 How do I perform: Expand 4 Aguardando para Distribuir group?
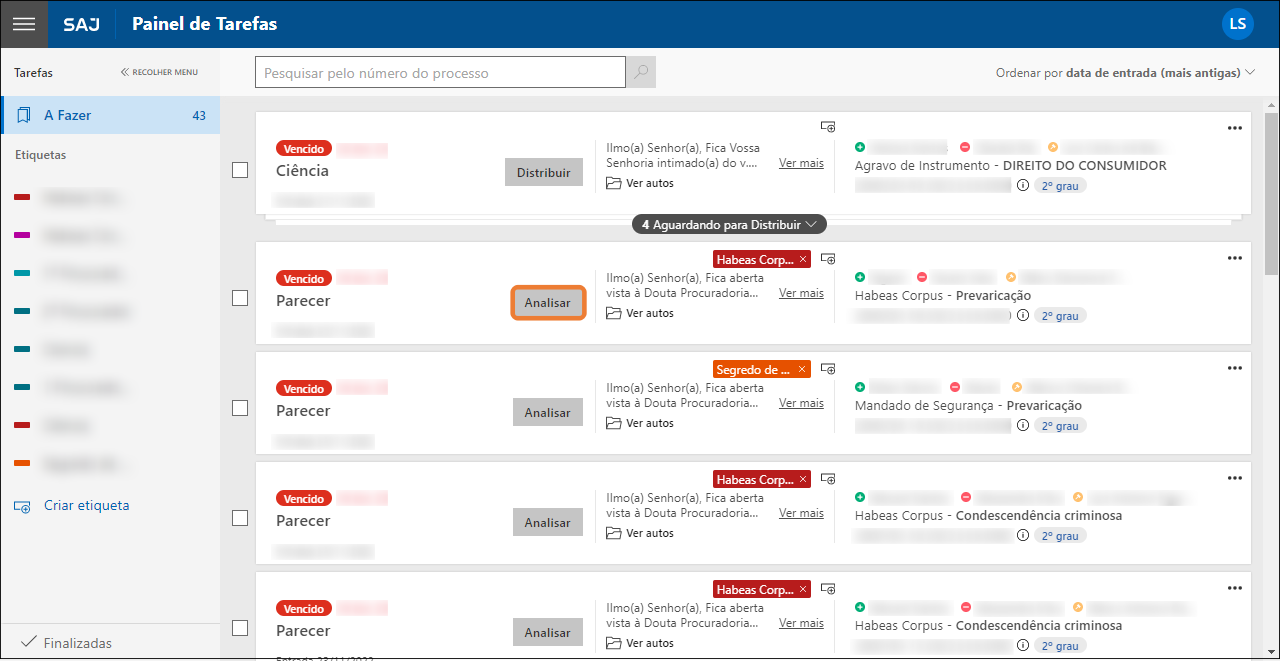coord(729,225)
